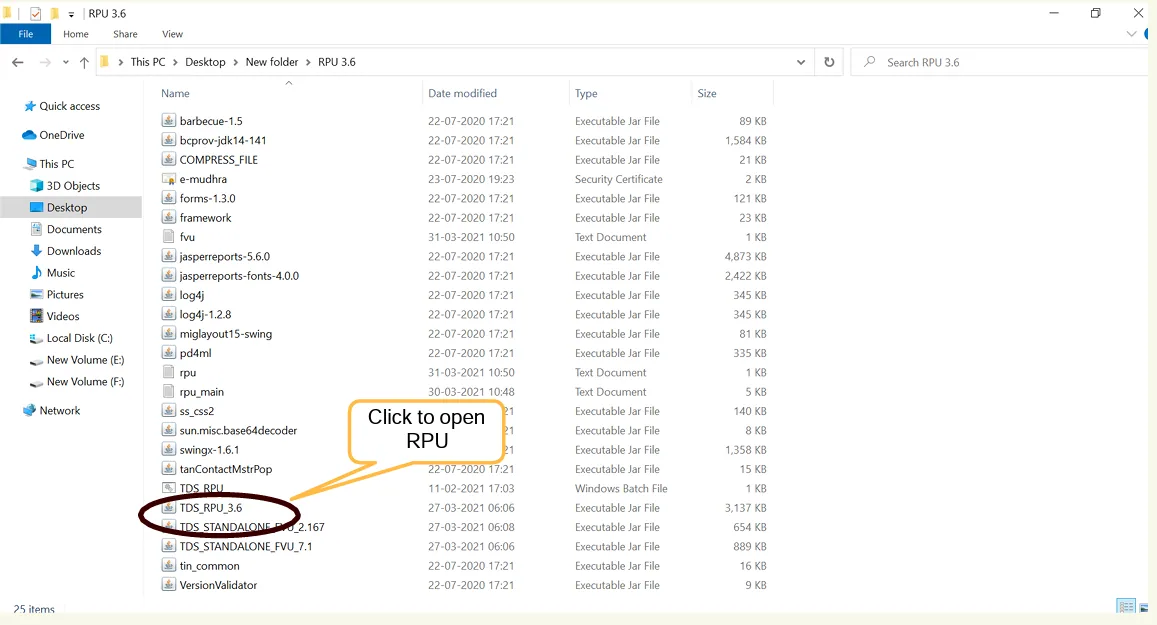
Task: Select jasperreports-5.6.0 file
Action: click(x=224, y=256)
